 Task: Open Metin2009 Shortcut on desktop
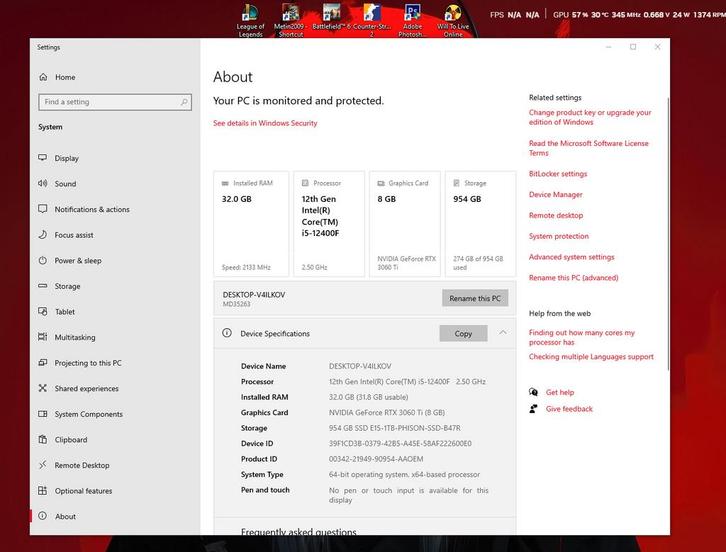pos(290,19)
